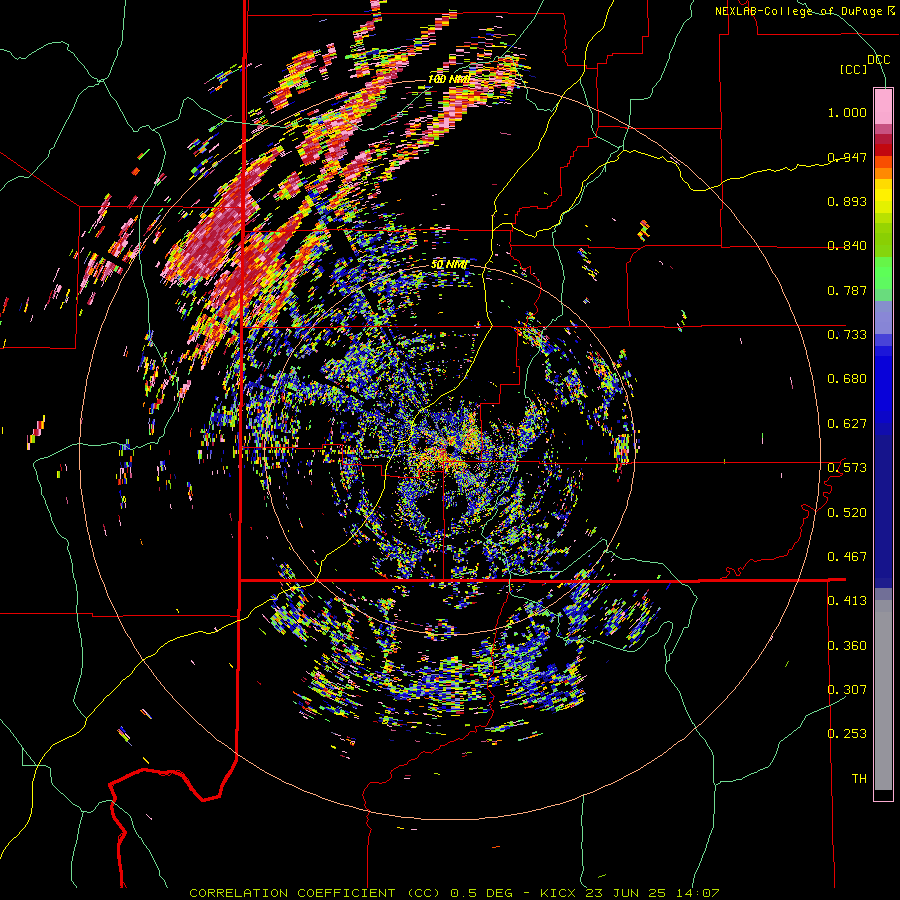Click the 0.360 scale label
This screenshot has width=900, height=900.
click(847, 646)
